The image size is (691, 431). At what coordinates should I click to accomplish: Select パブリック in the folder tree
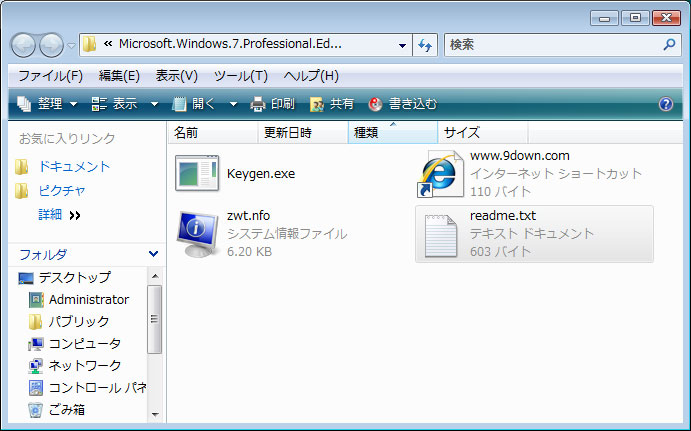pos(78,321)
